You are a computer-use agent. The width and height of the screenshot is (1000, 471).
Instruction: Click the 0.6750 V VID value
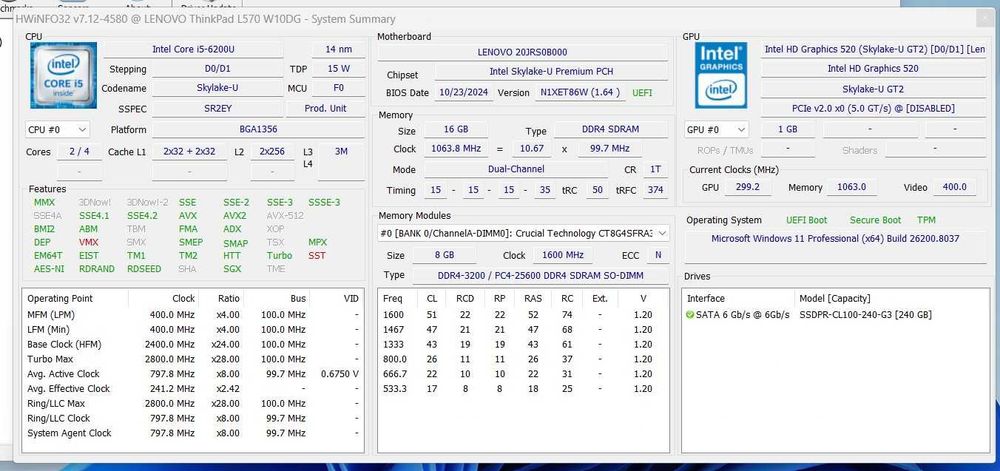[x=340, y=374]
